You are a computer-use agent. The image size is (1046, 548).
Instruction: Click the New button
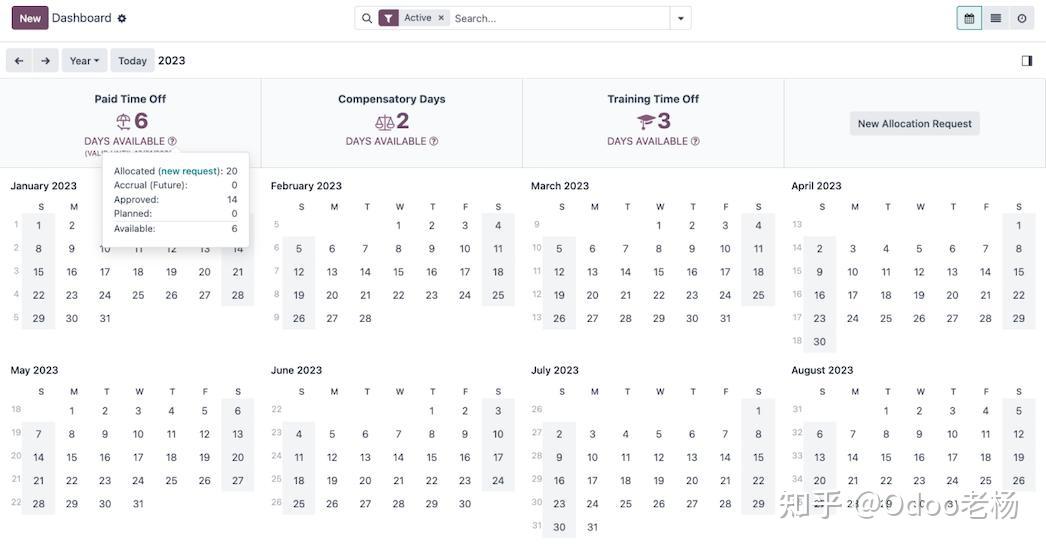[30, 18]
